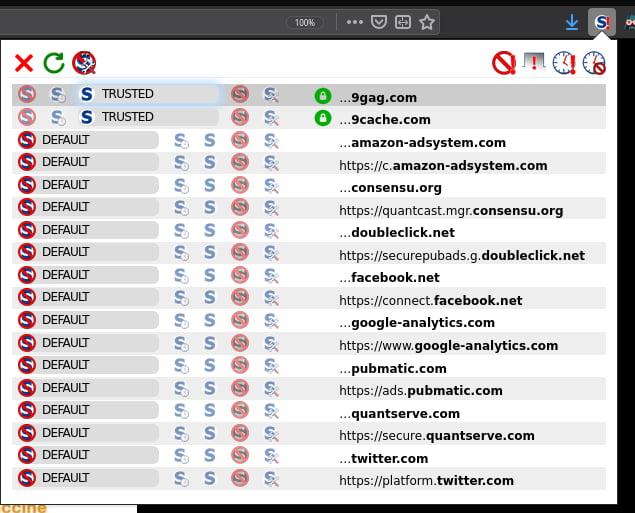
Task: Temporarily trust https://connect.facebook.net
Action: click(181, 298)
